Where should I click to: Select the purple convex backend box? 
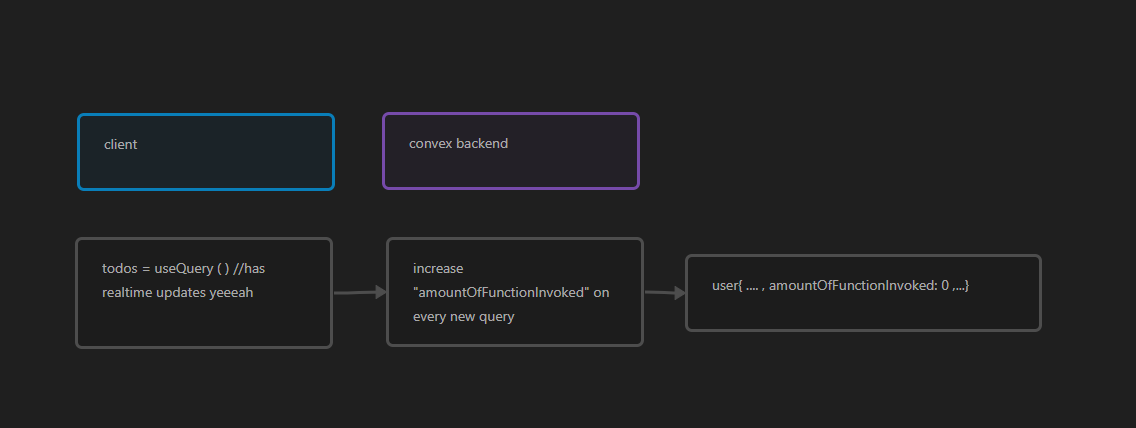511,151
